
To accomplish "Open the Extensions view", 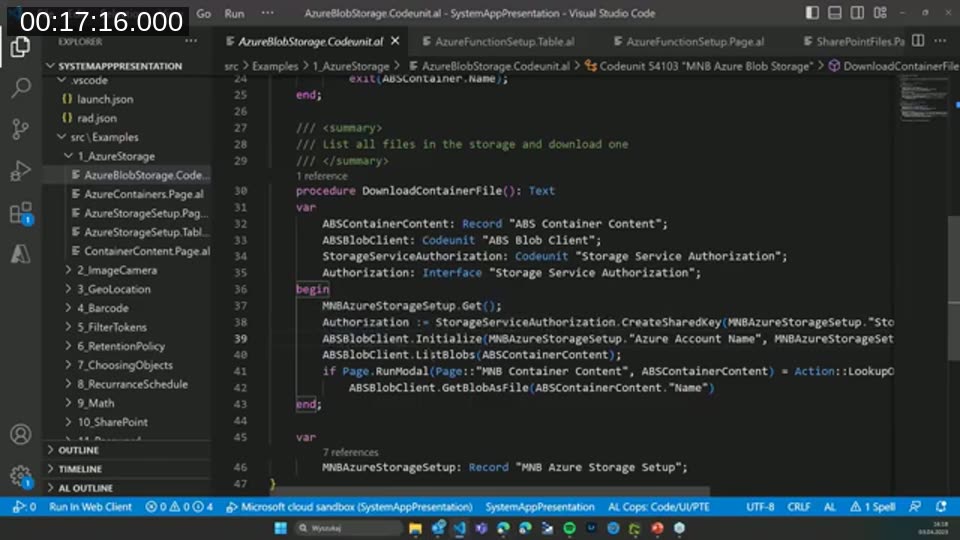I will tap(20, 213).
